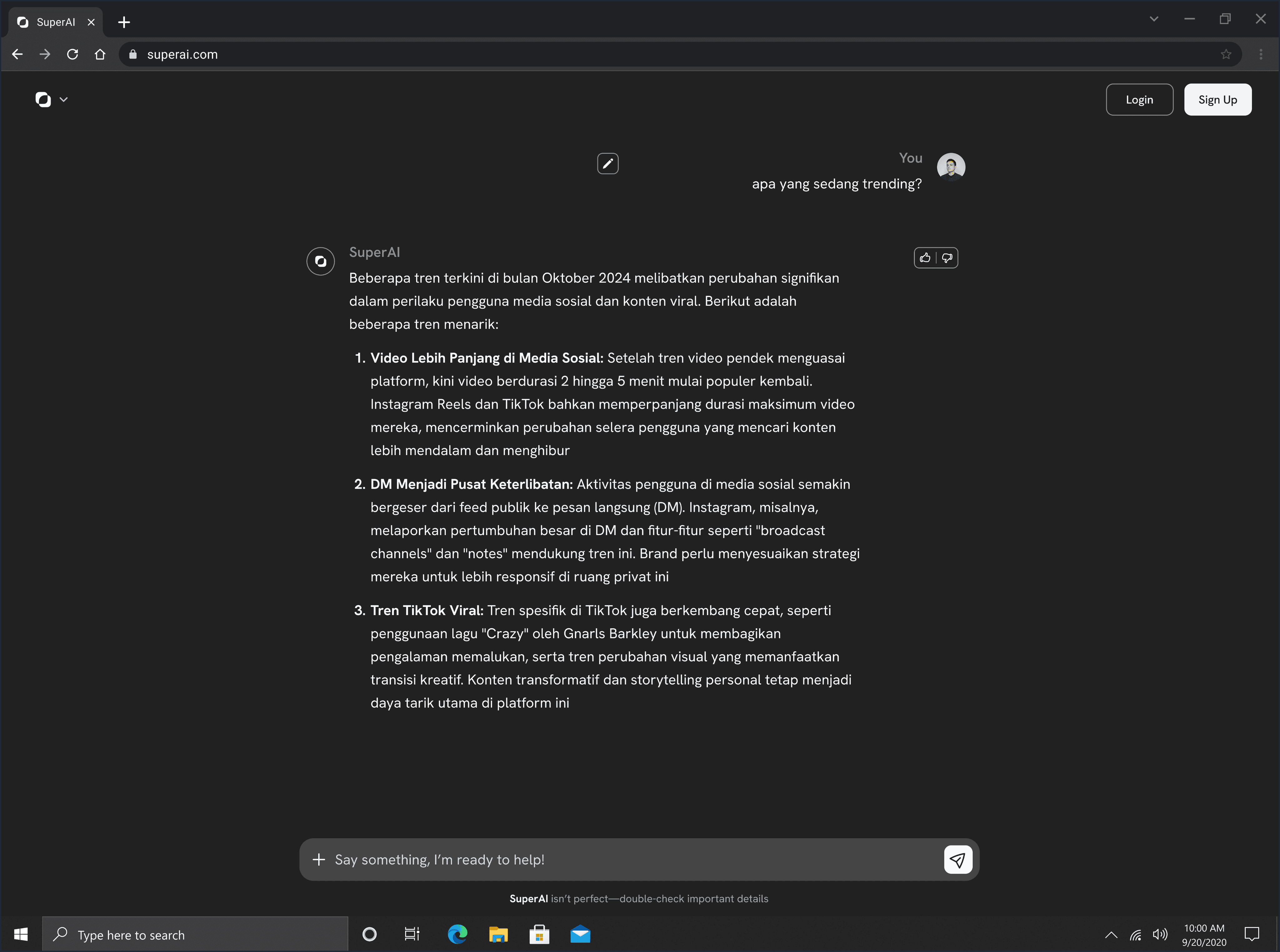Screen dimensions: 1280x952
Task: Switch to the SuperAI tab
Action: [x=55, y=22]
